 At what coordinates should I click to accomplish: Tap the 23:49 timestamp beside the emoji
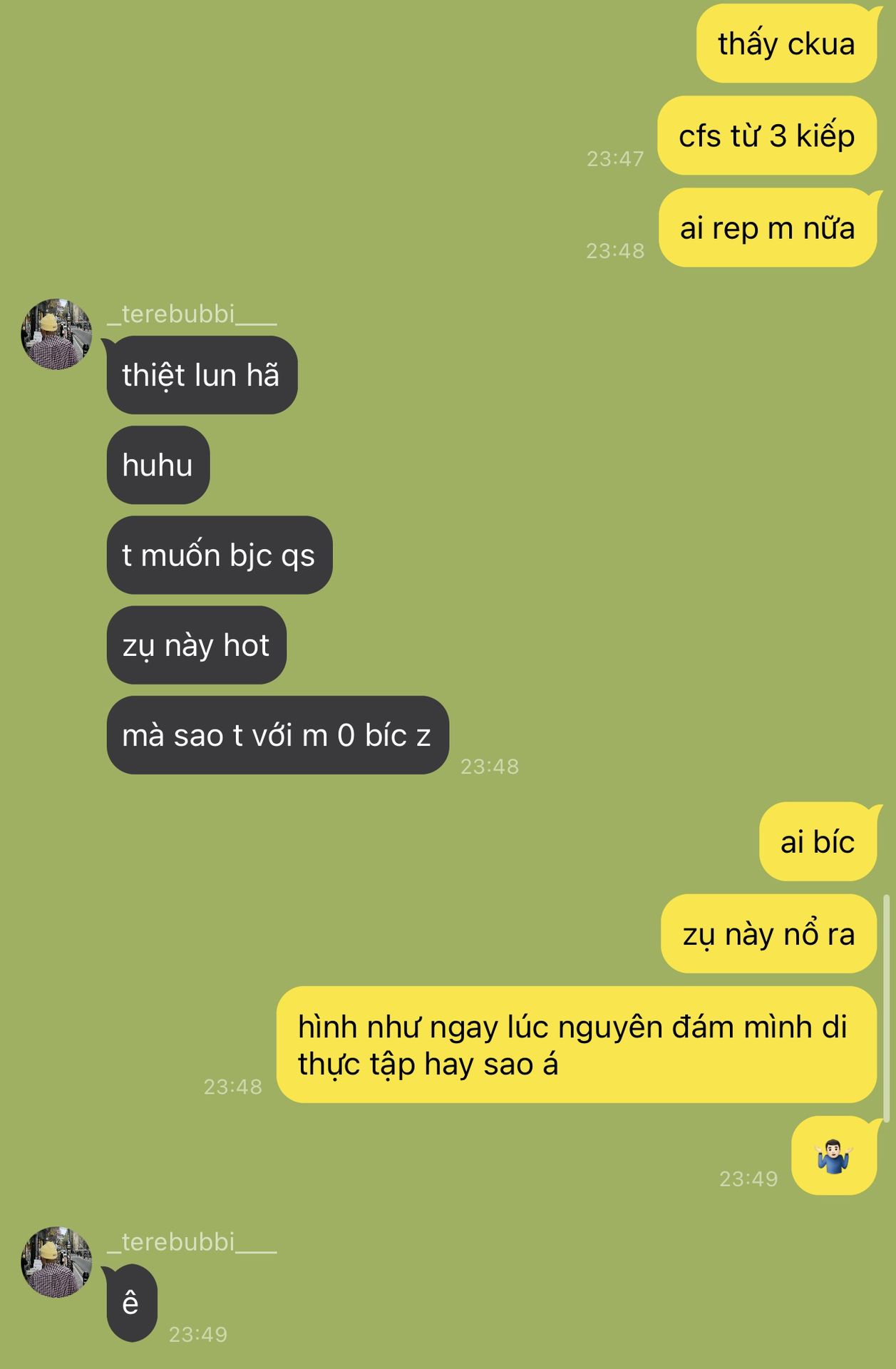pyautogui.click(x=748, y=1179)
